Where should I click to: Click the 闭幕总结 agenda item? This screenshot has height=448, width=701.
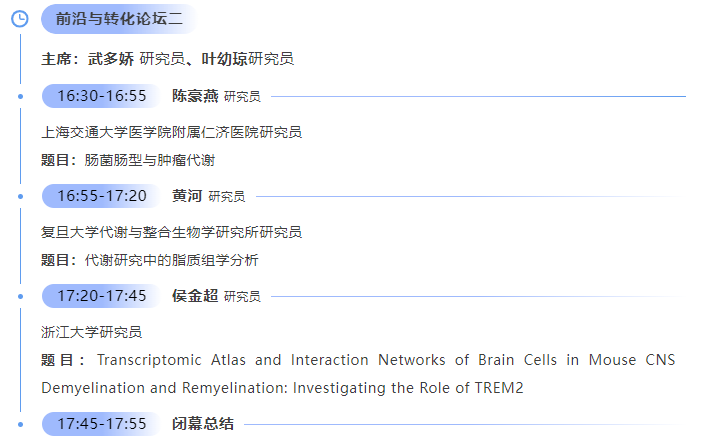coord(203,424)
